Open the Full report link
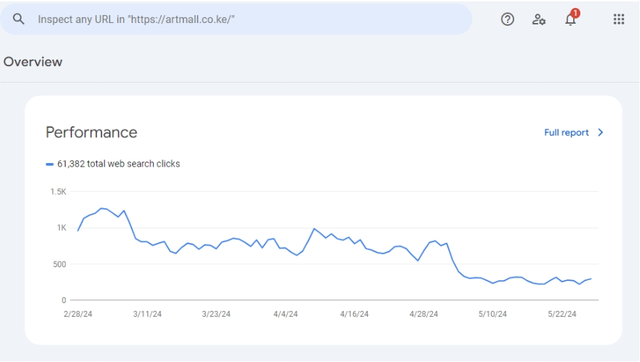 566,133
